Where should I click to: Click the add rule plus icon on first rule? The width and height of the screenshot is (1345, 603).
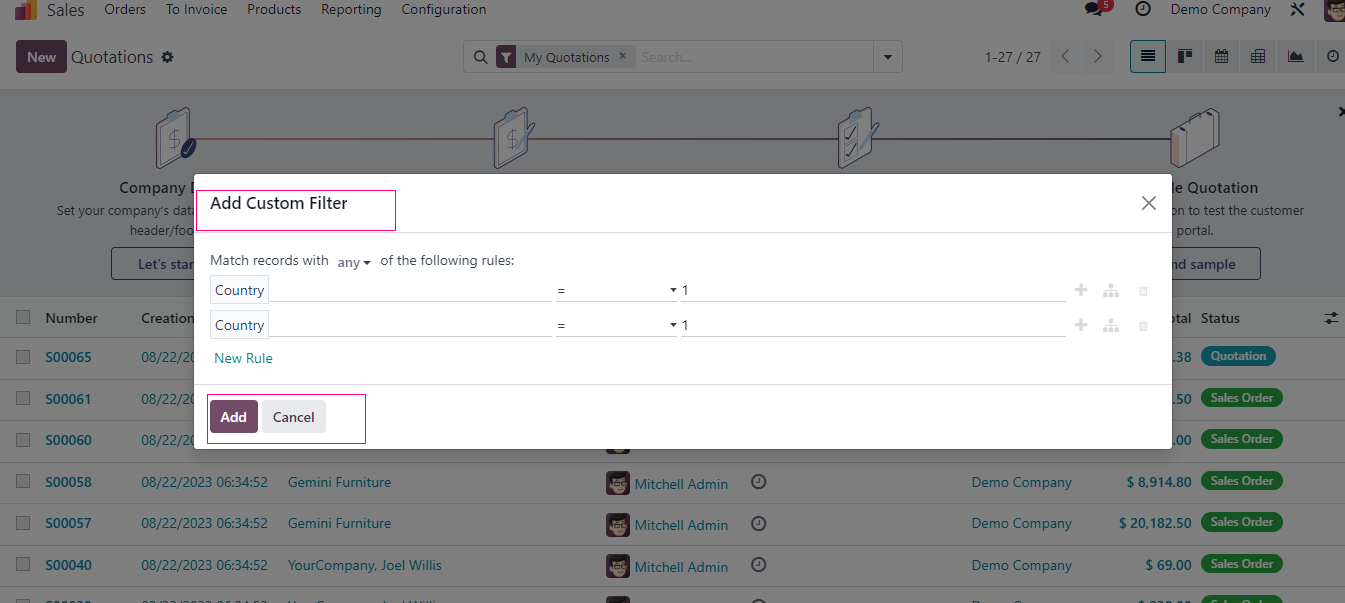pos(1081,291)
